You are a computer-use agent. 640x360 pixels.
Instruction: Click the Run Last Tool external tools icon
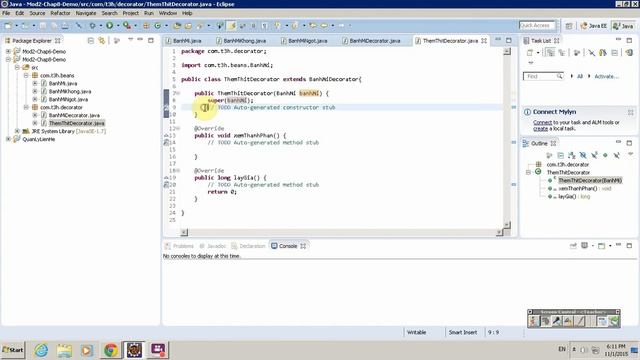click(x=127, y=26)
